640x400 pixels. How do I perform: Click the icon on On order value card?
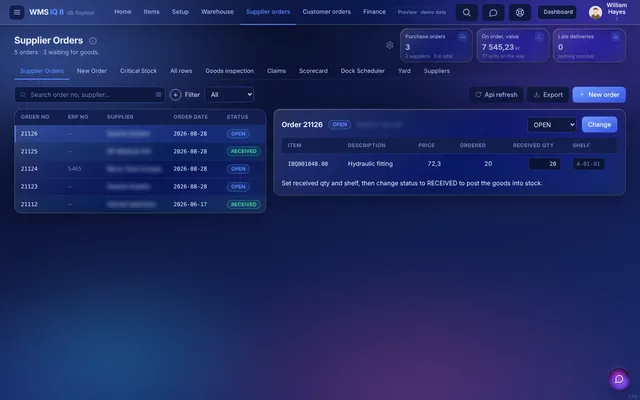click(x=539, y=37)
